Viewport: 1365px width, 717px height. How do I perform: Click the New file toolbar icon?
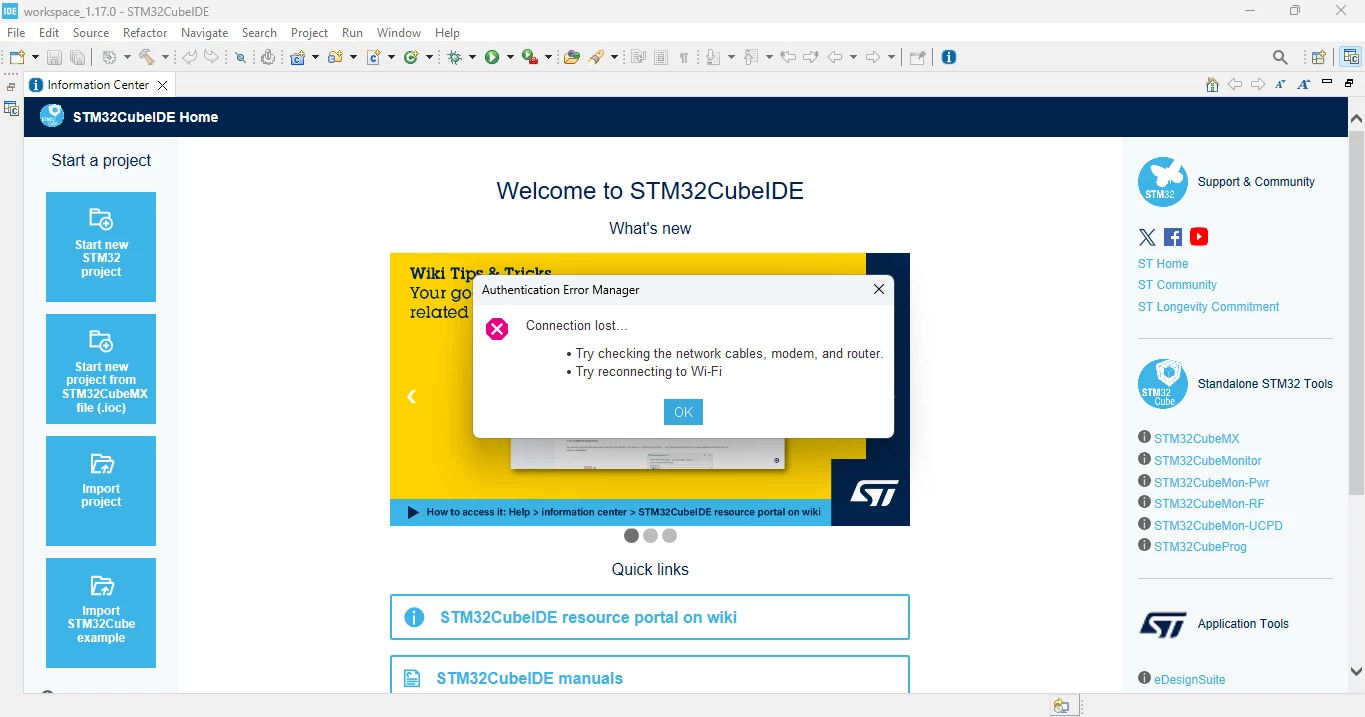tap(17, 57)
